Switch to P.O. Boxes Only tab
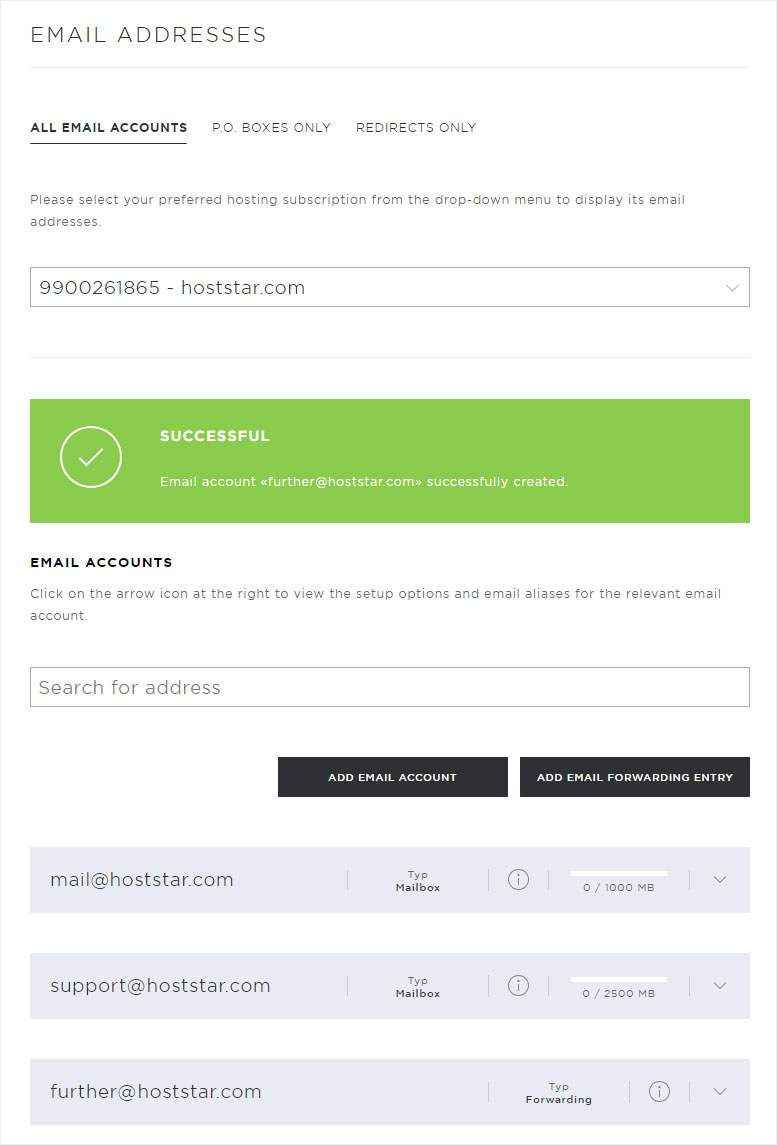 click(x=271, y=127)
